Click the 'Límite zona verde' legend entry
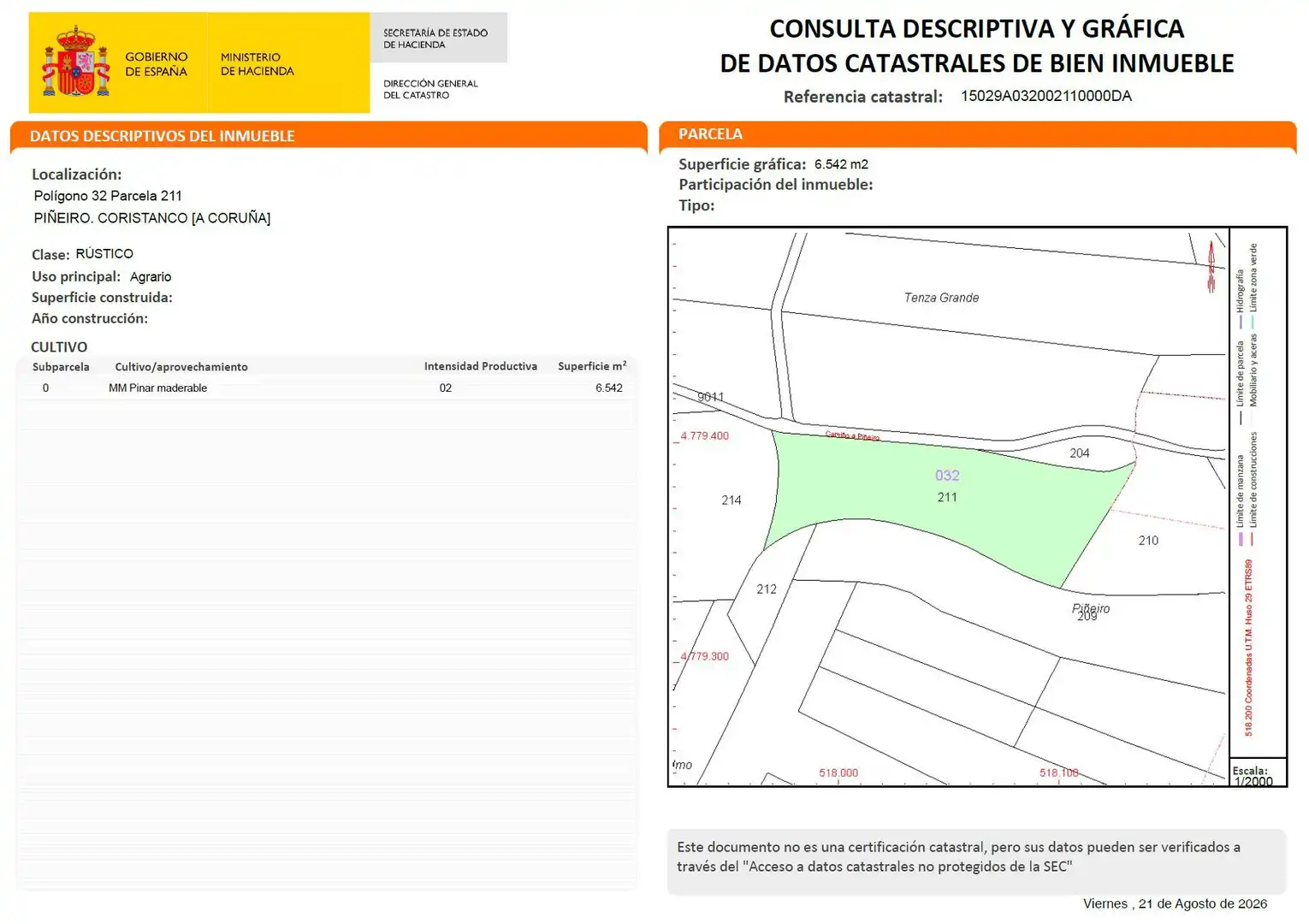 pyautogui.click(x=1253, y=287)
